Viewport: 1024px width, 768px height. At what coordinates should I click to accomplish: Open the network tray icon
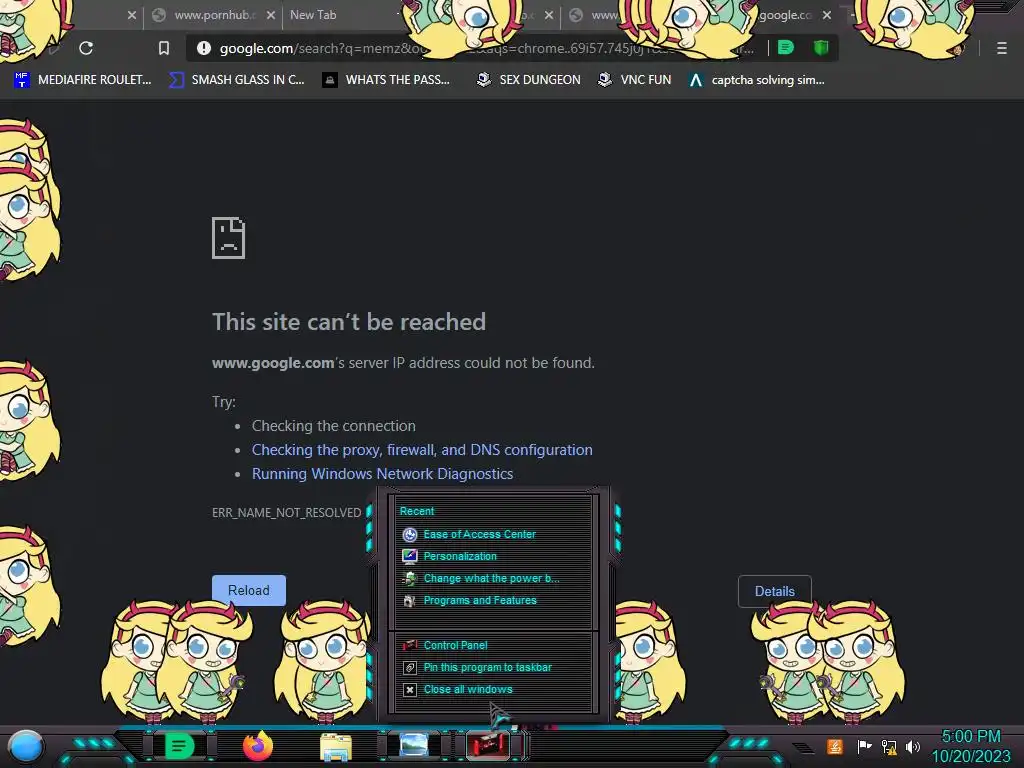(x=889, y=746)
